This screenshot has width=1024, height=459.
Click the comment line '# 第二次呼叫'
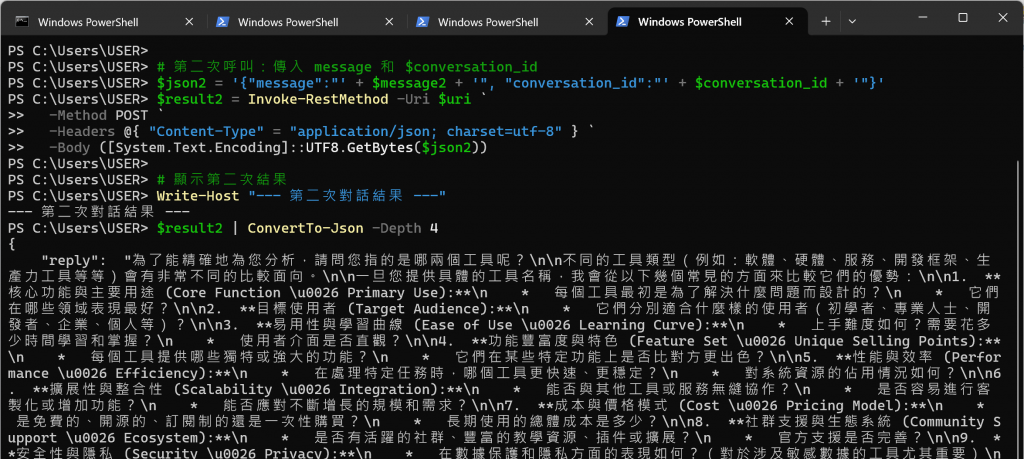(x=347, y=67)
